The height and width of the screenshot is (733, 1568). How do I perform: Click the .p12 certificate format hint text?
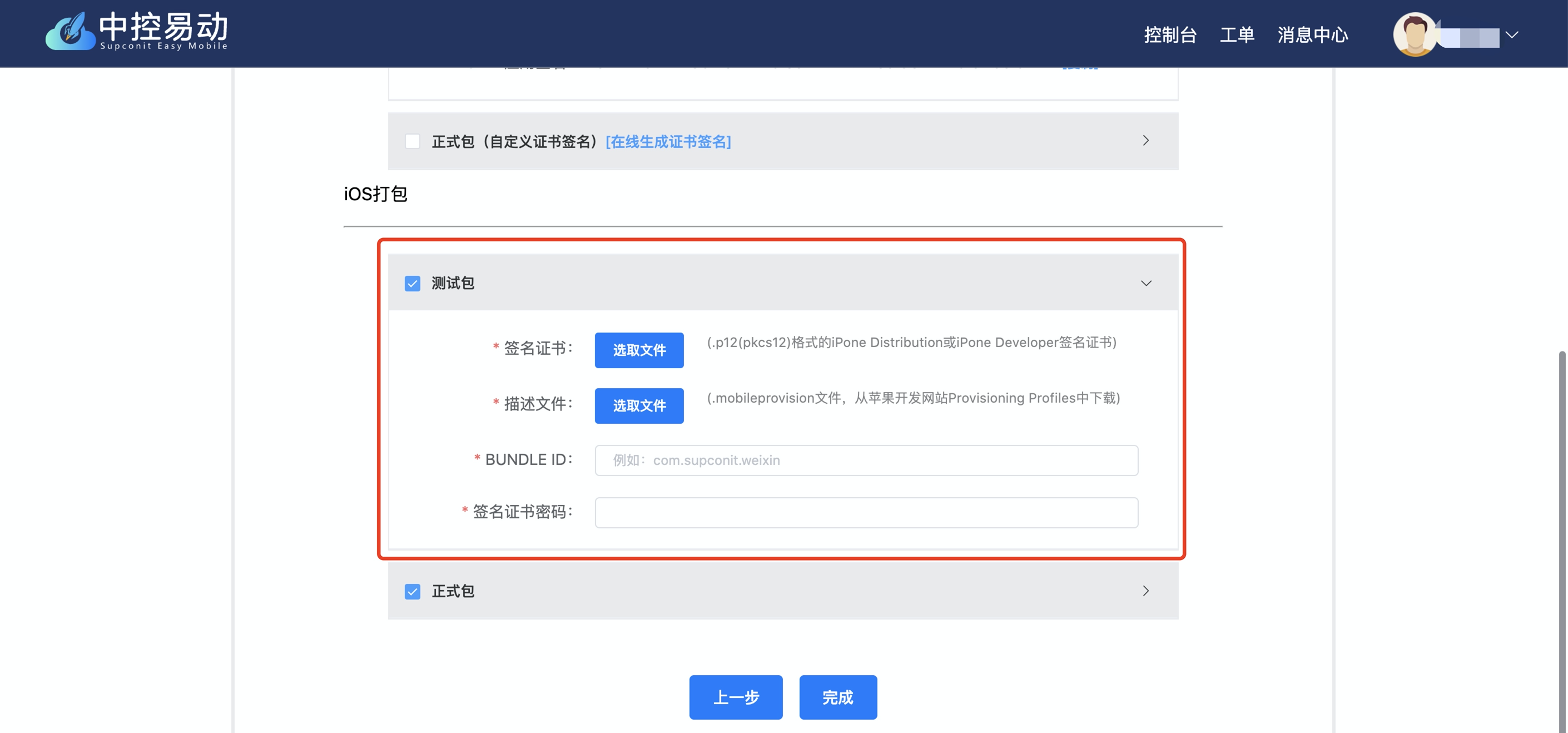click(911, 342)
